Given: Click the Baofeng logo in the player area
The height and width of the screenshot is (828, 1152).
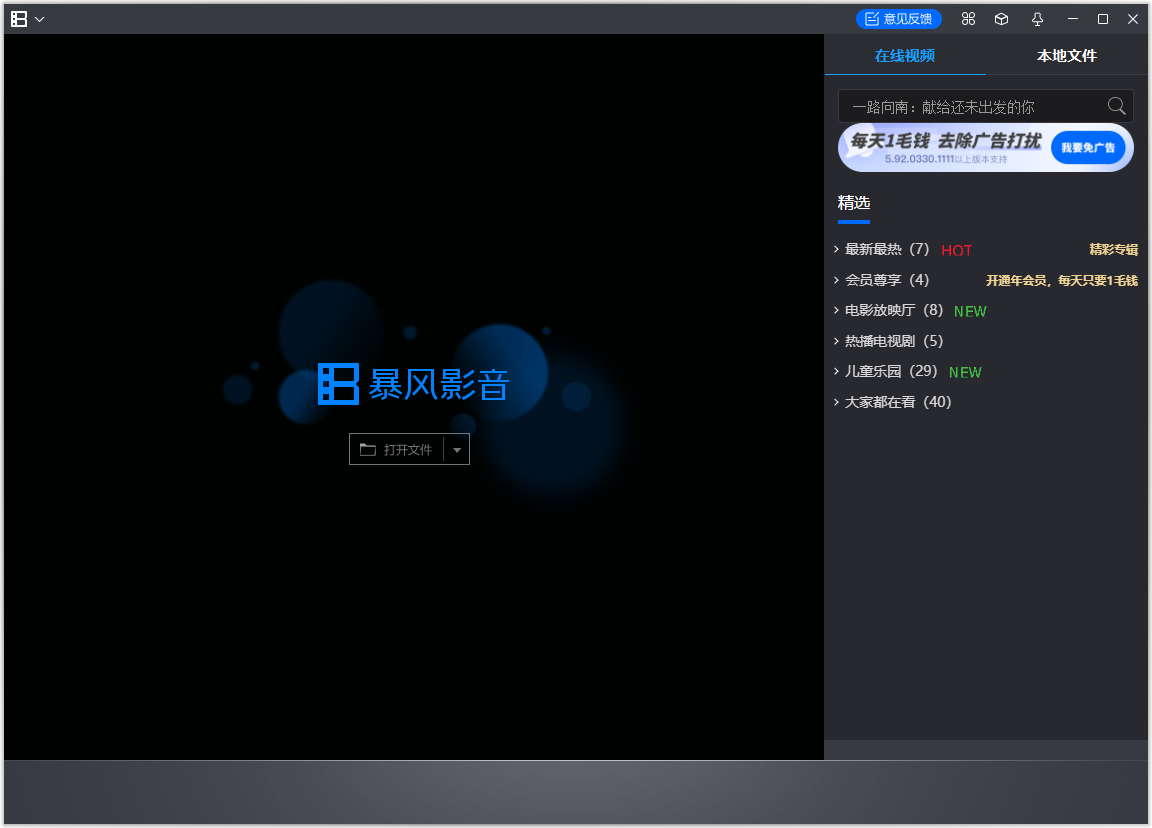Looking at the screenshot, I should tap(338, 385).
